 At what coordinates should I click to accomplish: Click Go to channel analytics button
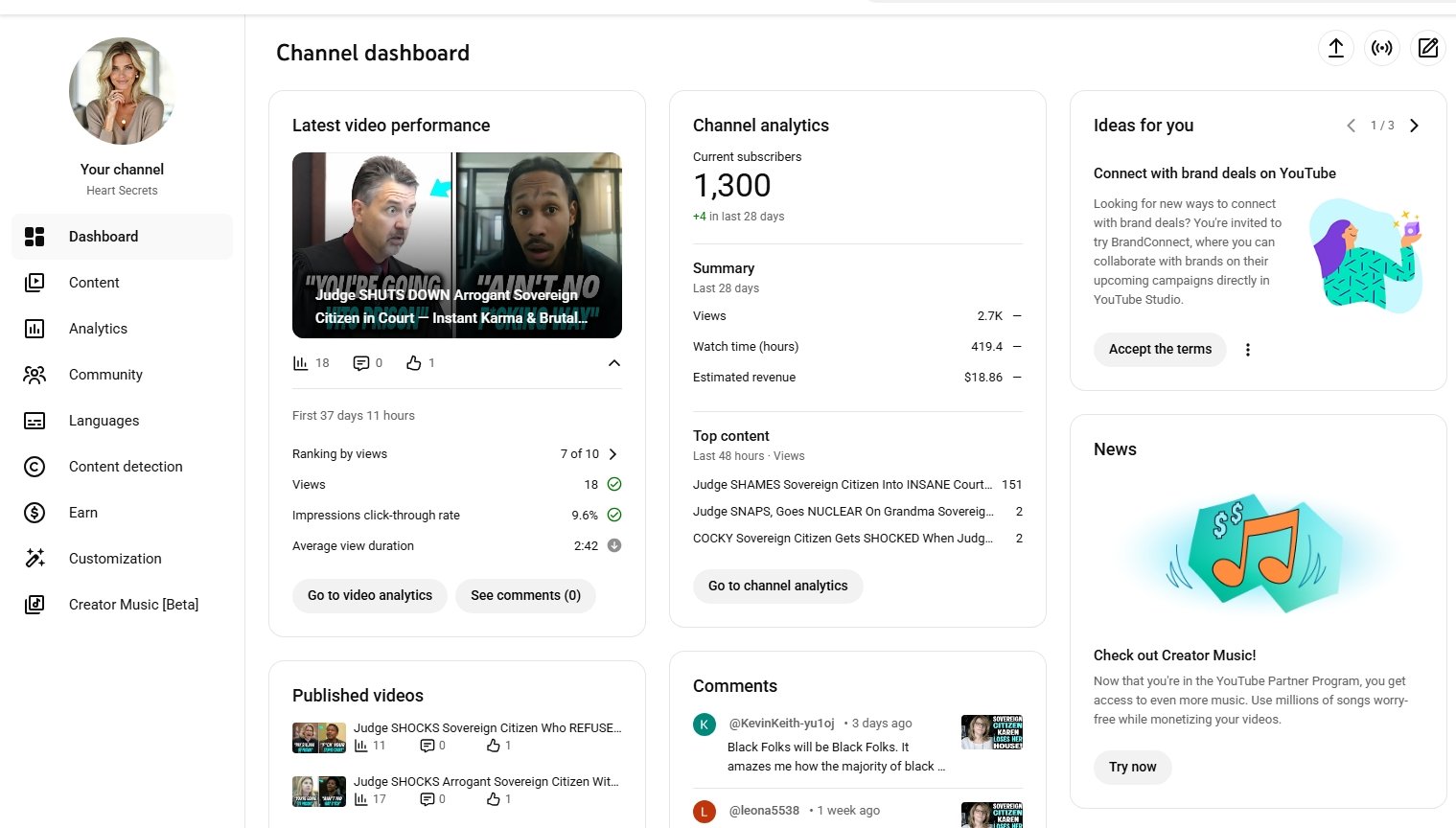[777, 586]
